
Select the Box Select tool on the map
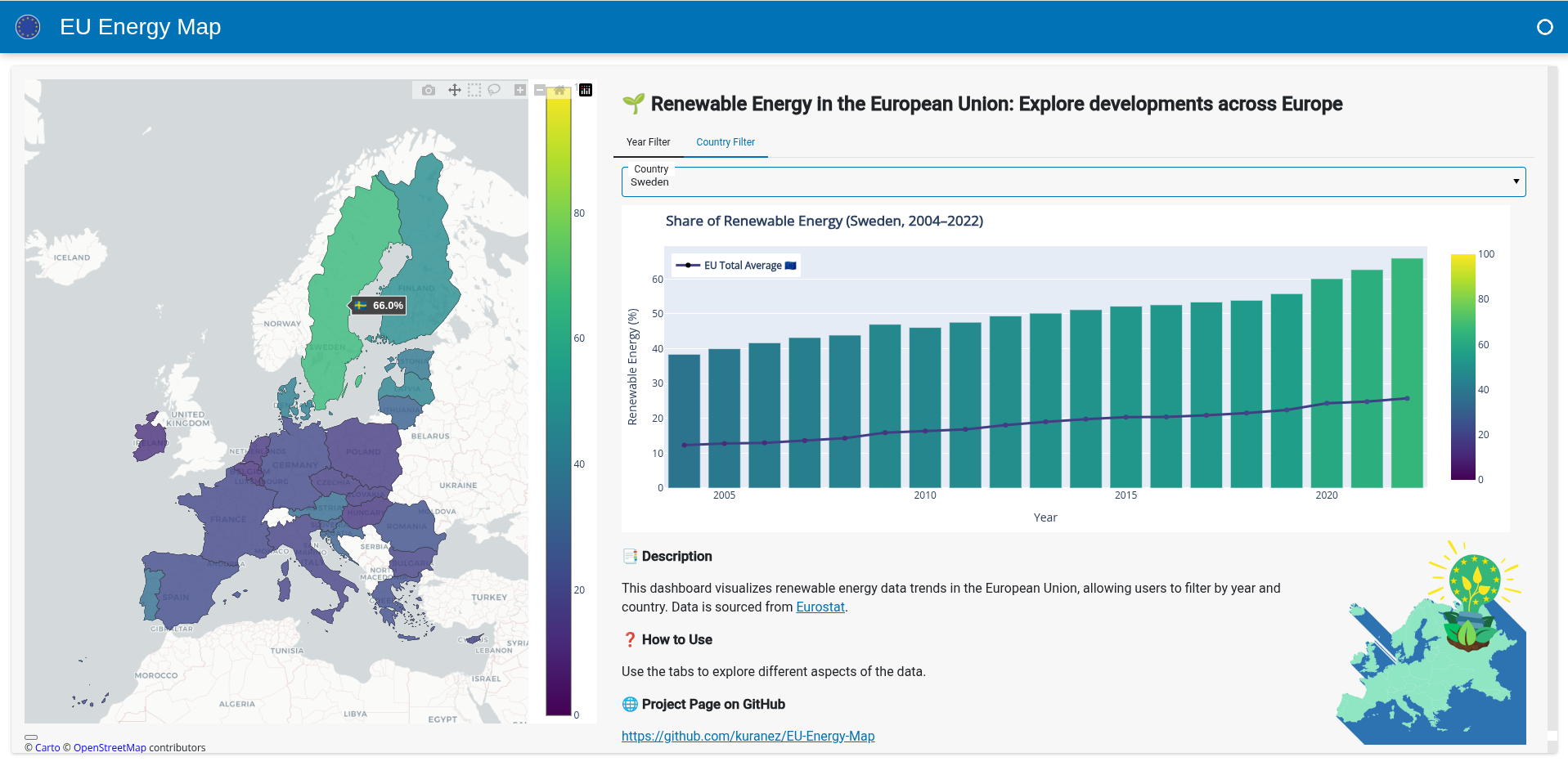click(474, 90)
